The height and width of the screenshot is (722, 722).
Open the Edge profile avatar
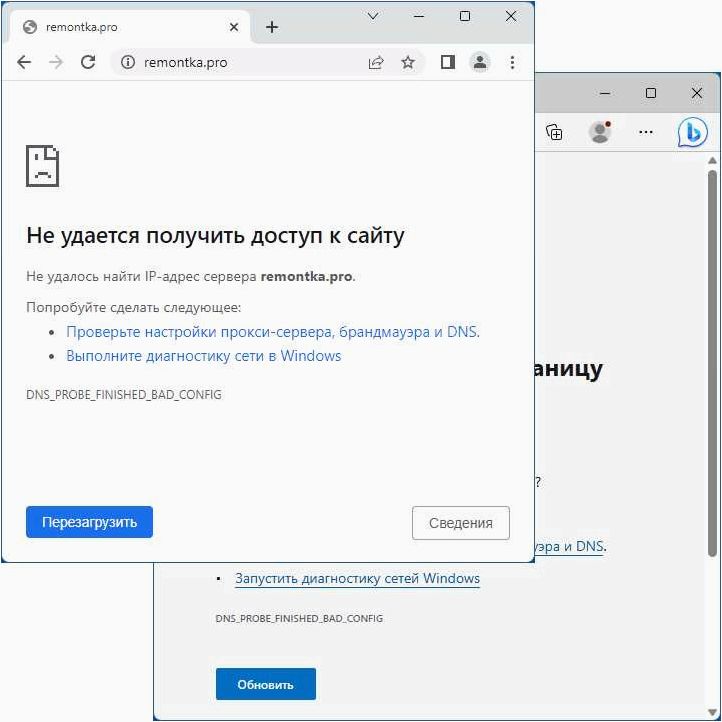coord(600,132)
